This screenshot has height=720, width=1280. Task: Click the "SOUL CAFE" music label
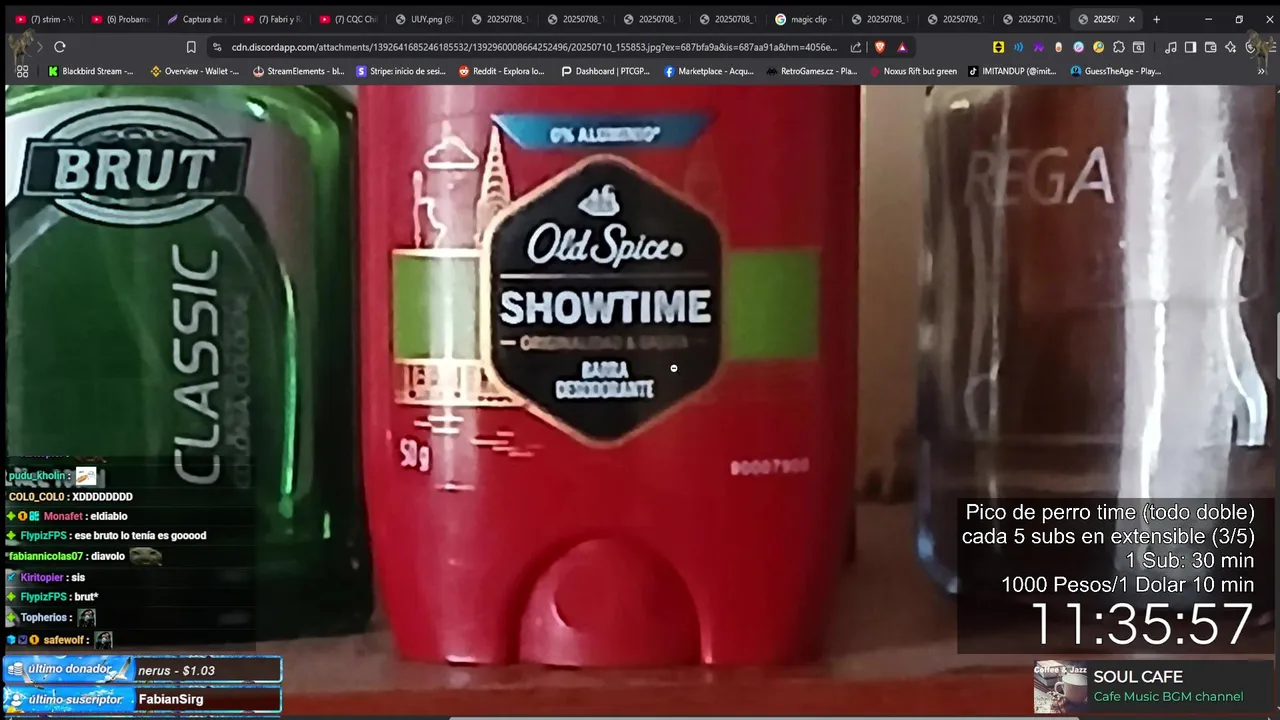[x=1138, y=677]
